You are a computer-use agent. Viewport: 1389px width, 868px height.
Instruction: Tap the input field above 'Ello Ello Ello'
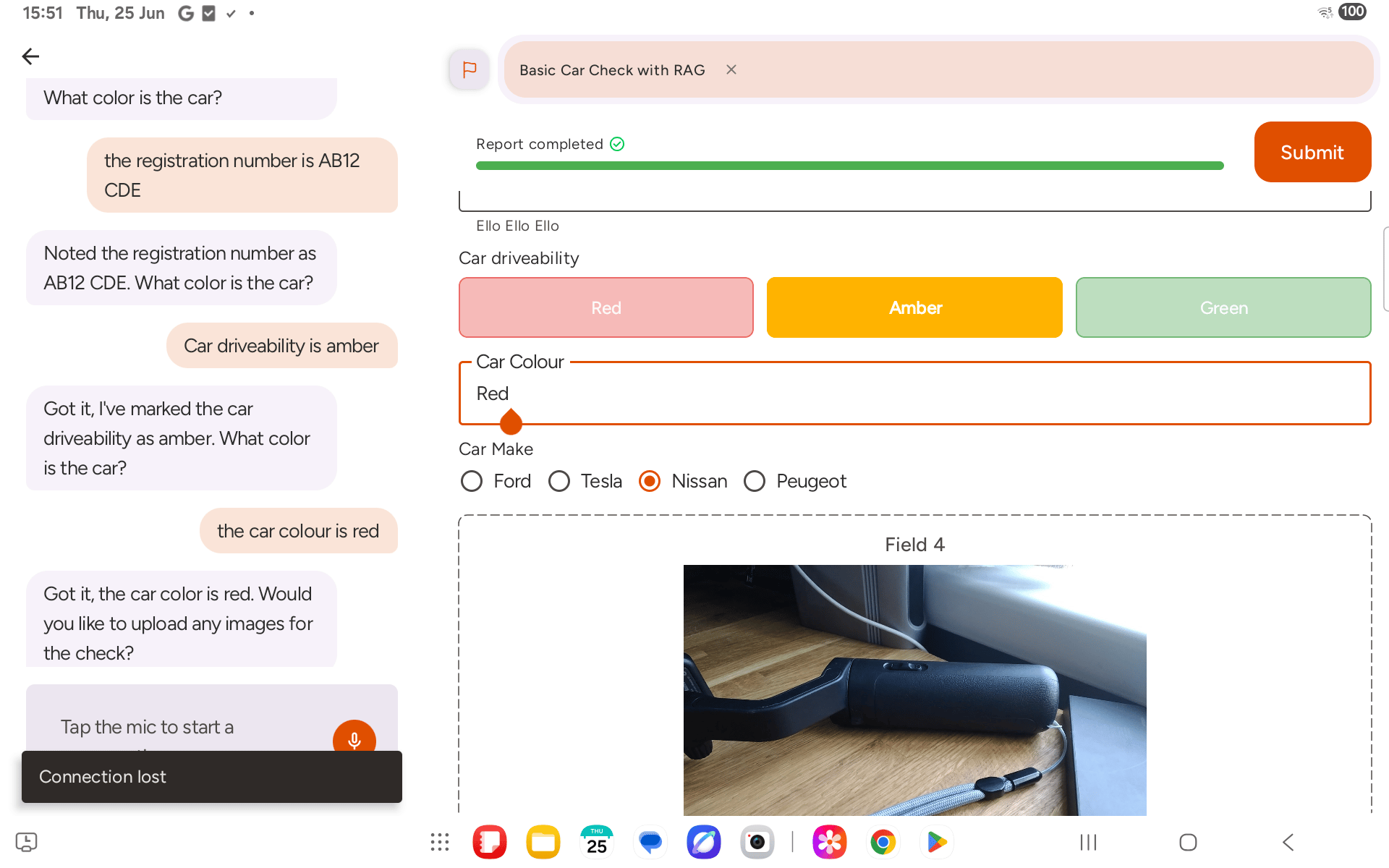click(x=914, y=201)
